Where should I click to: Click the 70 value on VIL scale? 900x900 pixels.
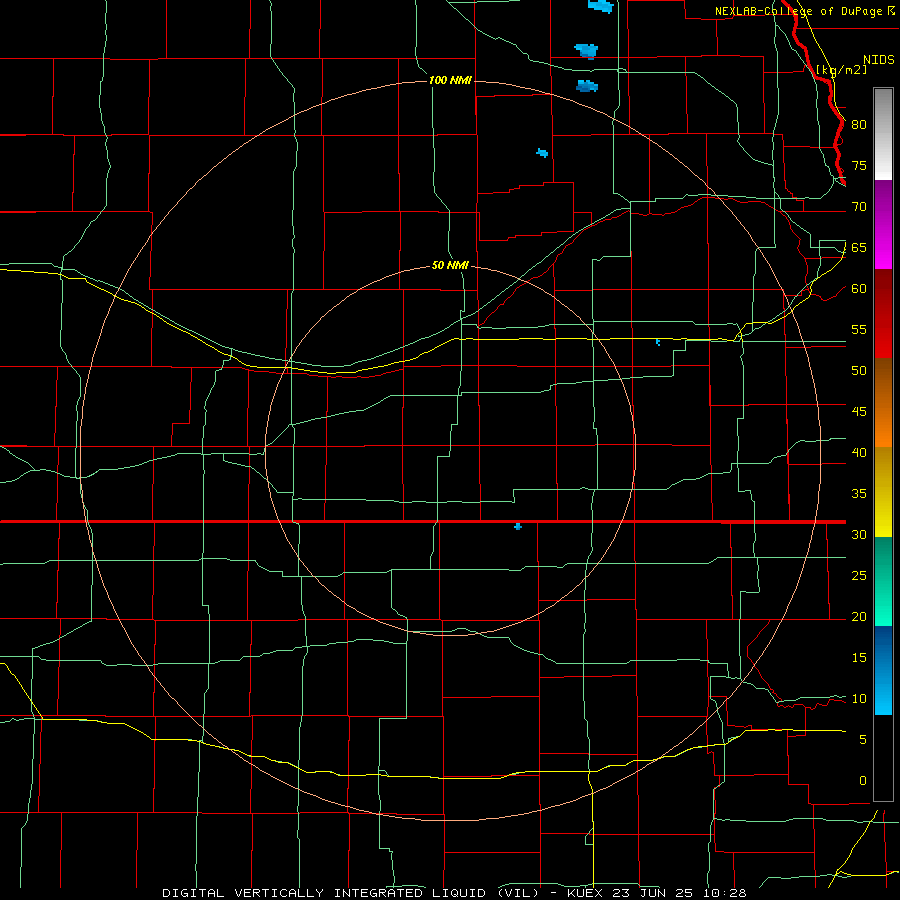click(x=859, y=207)
